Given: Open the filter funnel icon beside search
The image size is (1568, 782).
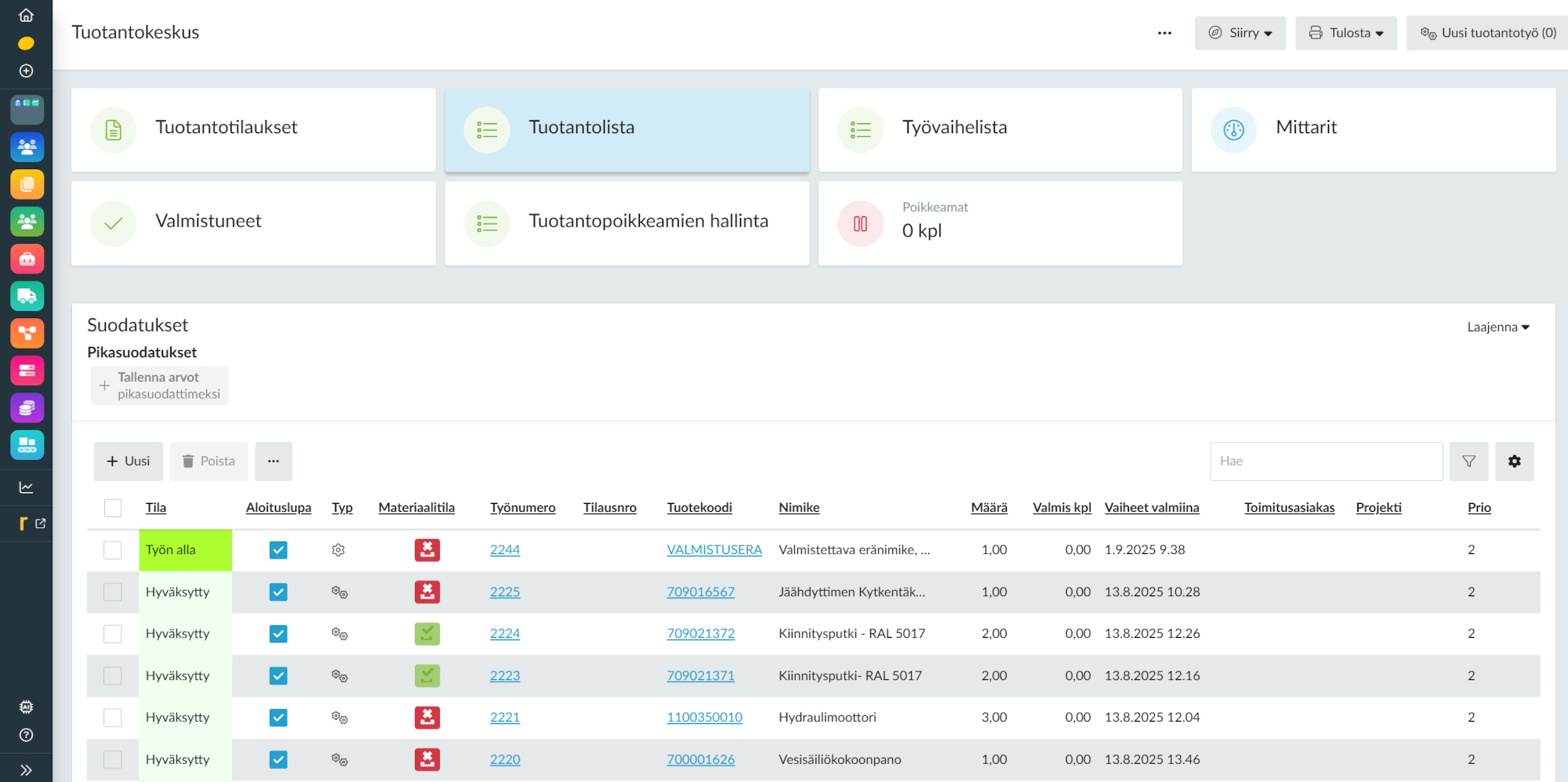Looking at the screenshot, I should tap(1468, 461).
